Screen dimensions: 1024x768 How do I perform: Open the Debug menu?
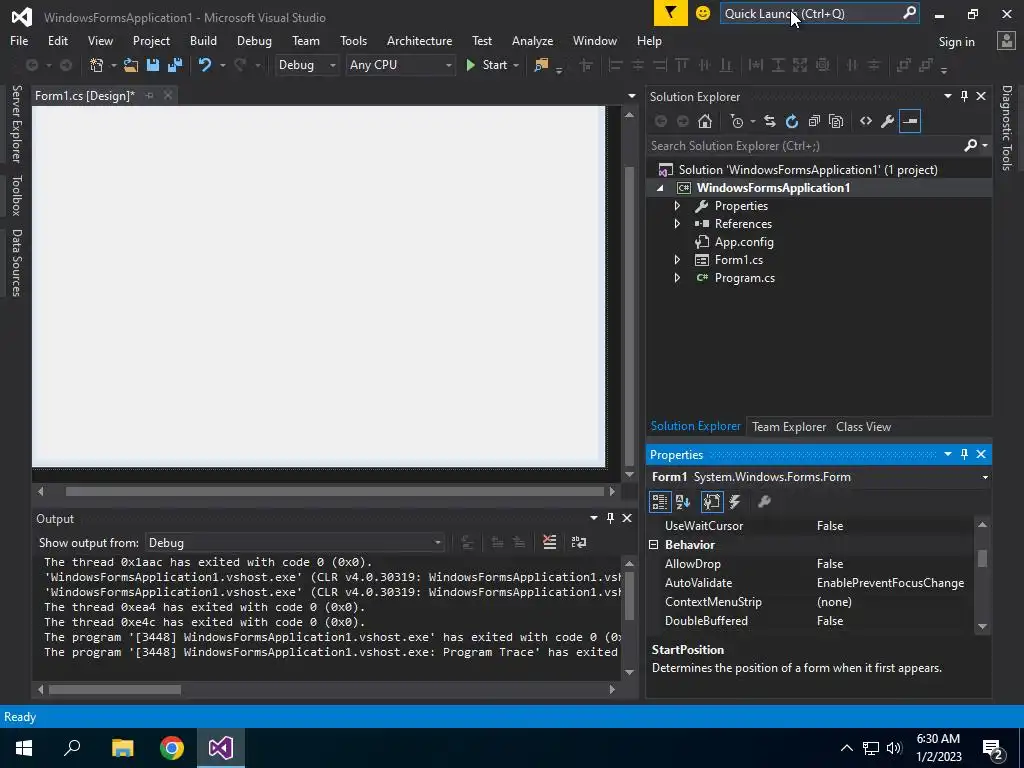click(x=254, y=40)
